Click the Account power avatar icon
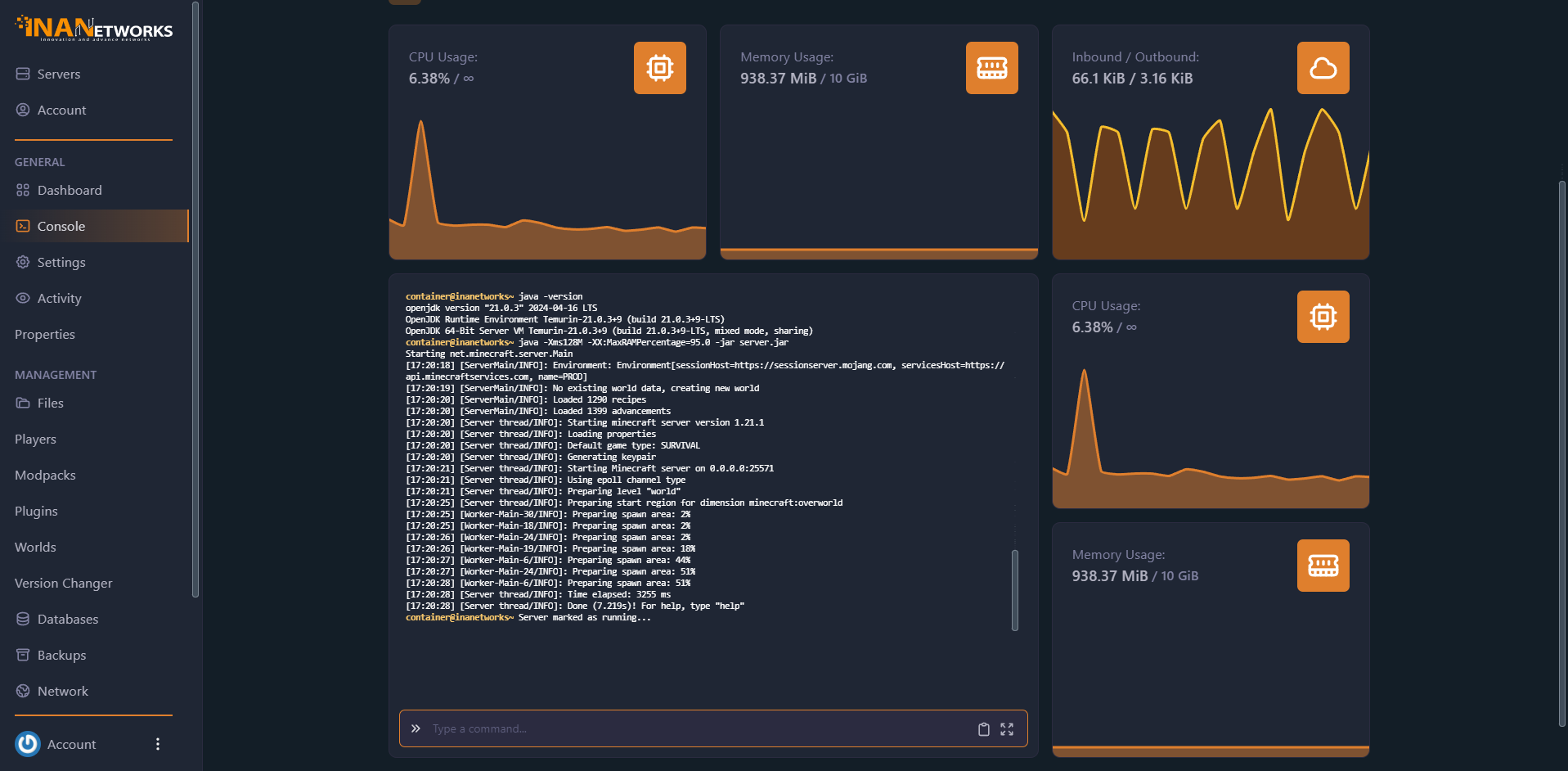1568x771 pixels. click(x=28, y=744)
